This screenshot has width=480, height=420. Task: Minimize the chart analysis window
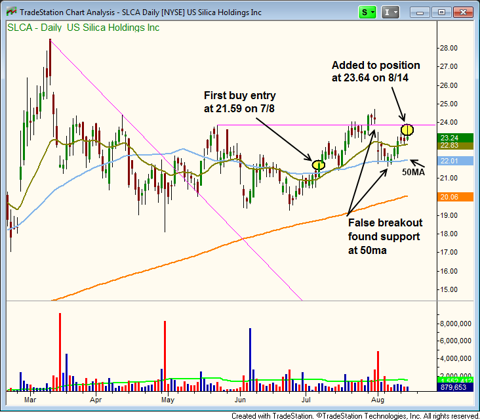coord(420,12)
